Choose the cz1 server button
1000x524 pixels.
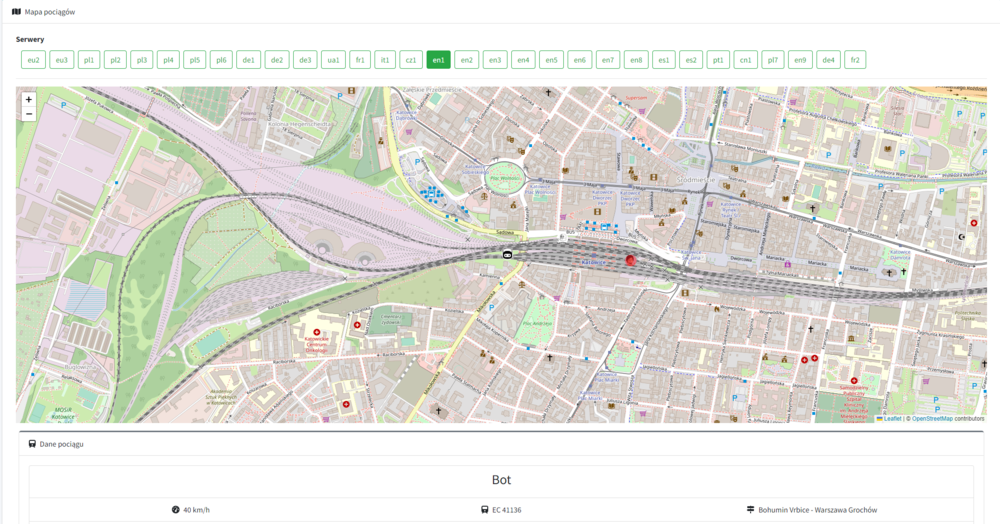tap(411, 60)
